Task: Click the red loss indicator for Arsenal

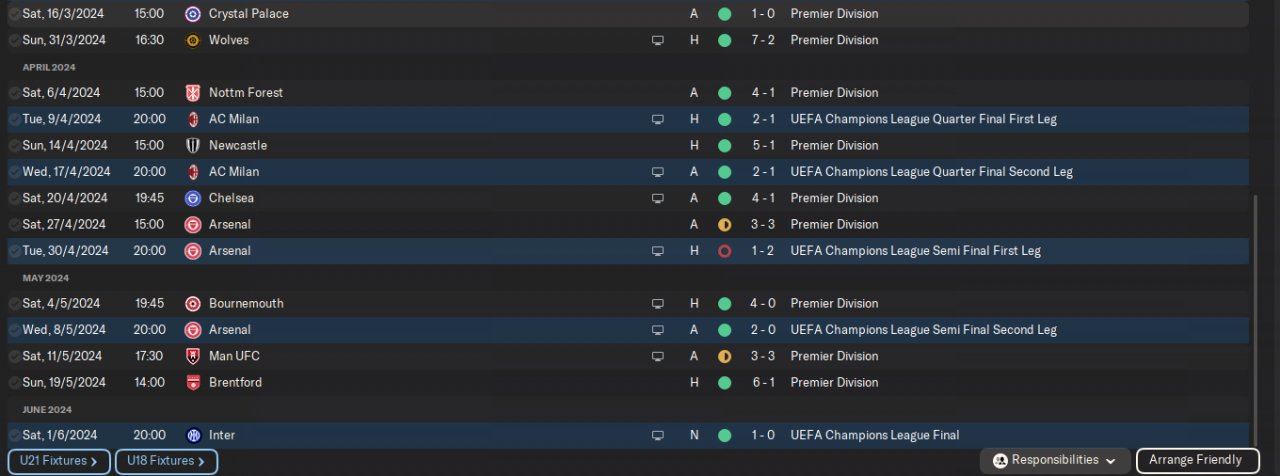Action: coord(724,251)
